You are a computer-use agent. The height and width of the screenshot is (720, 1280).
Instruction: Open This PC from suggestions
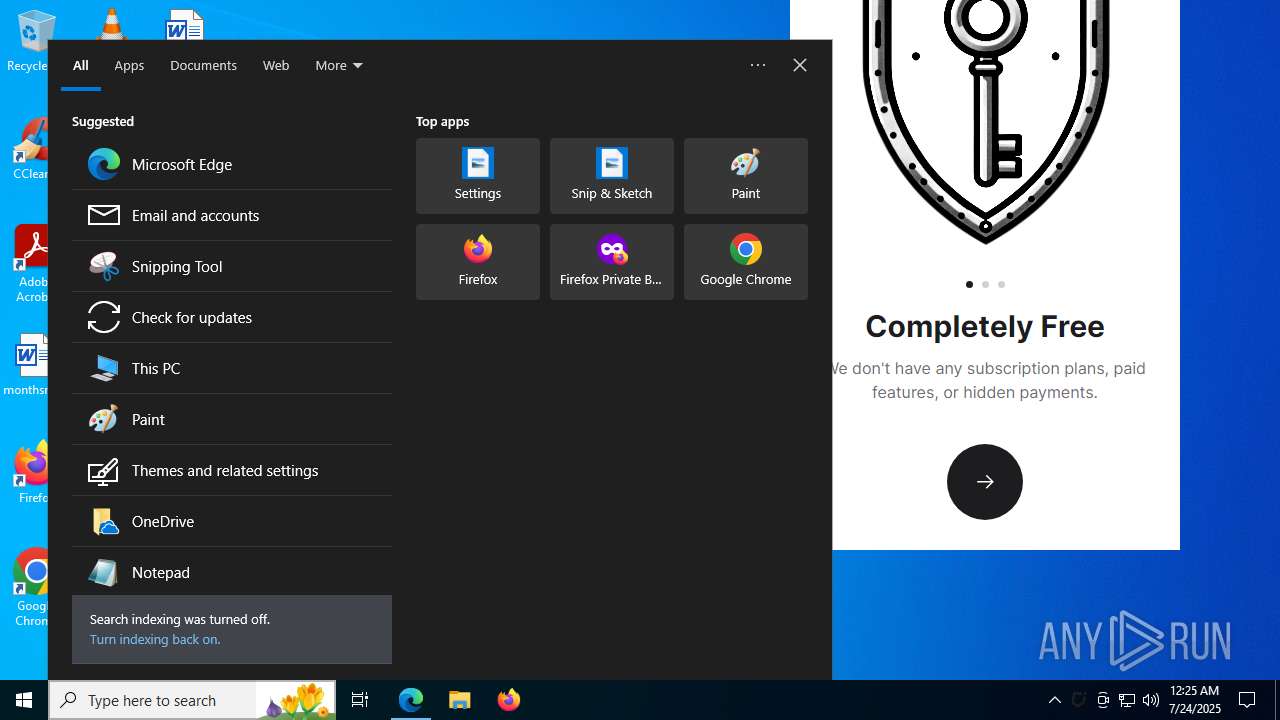pos(232,368)
